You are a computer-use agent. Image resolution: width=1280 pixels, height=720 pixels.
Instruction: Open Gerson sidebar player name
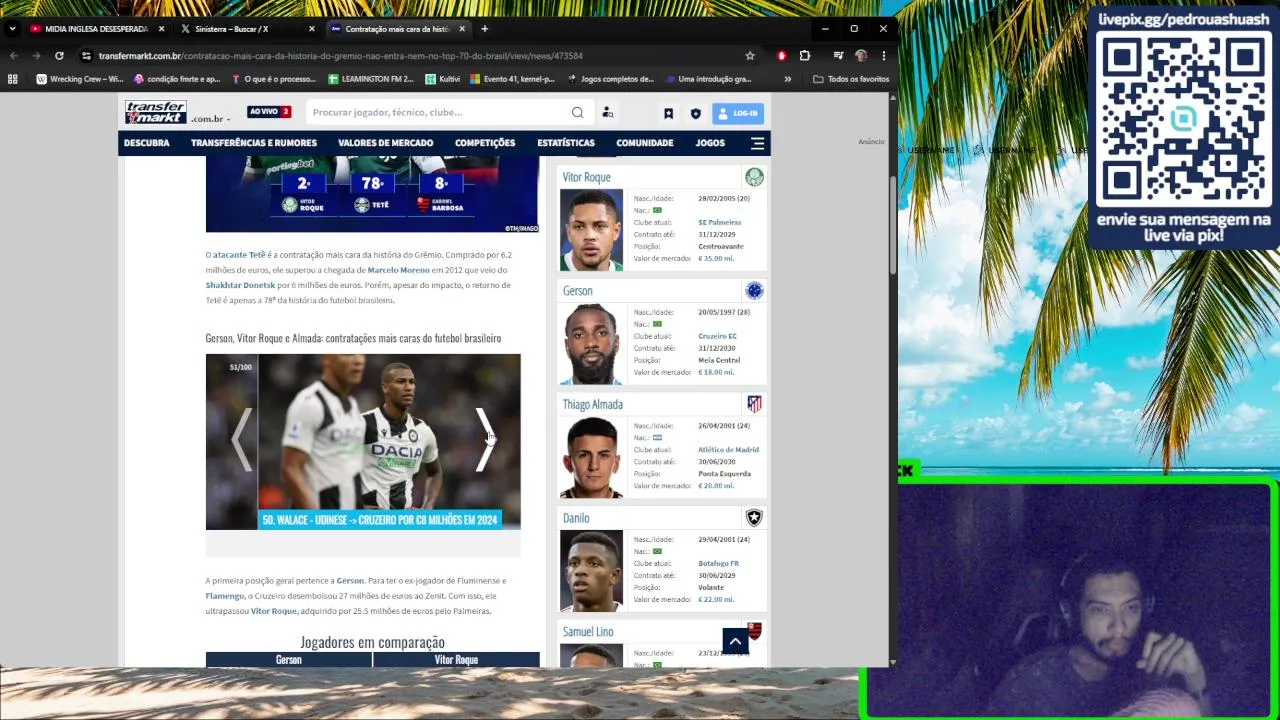[577, 291]
